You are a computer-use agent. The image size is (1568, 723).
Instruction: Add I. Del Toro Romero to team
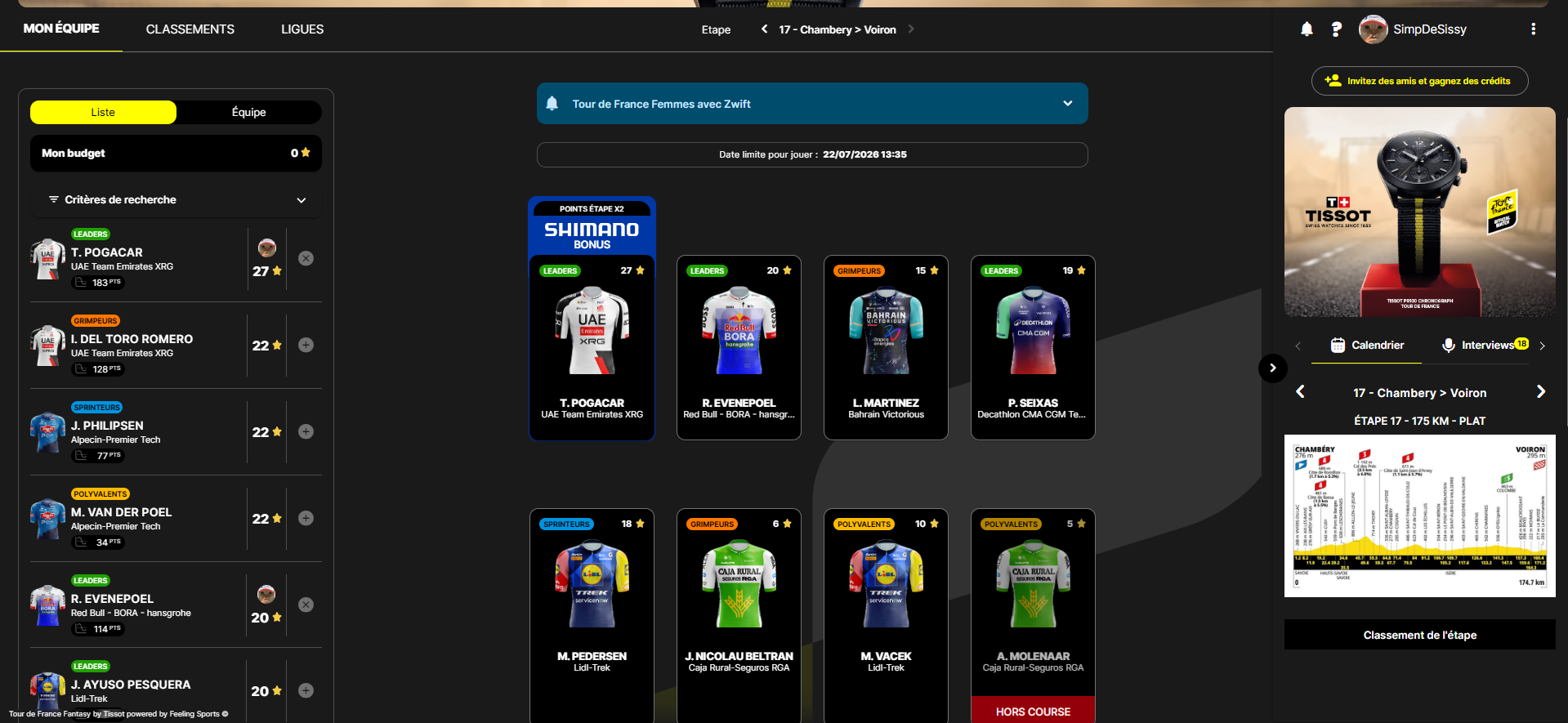[306, 345]
